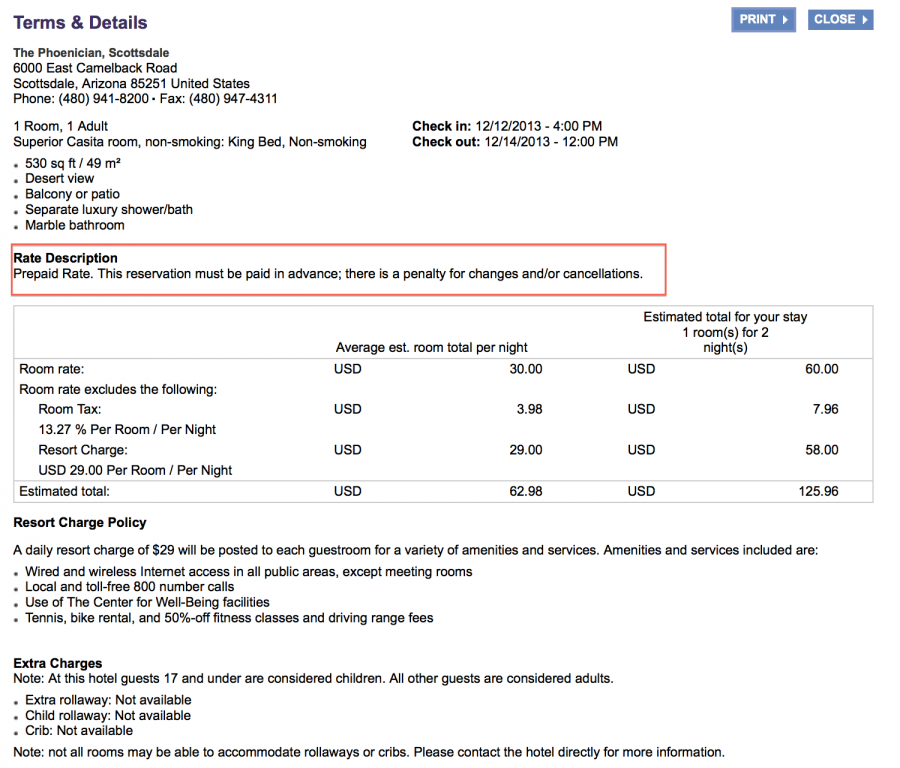Select The Phoenician, Scottsdale hotel name
Image resolution: width=900 pixels, height=768 pixels.
(91, 53)
